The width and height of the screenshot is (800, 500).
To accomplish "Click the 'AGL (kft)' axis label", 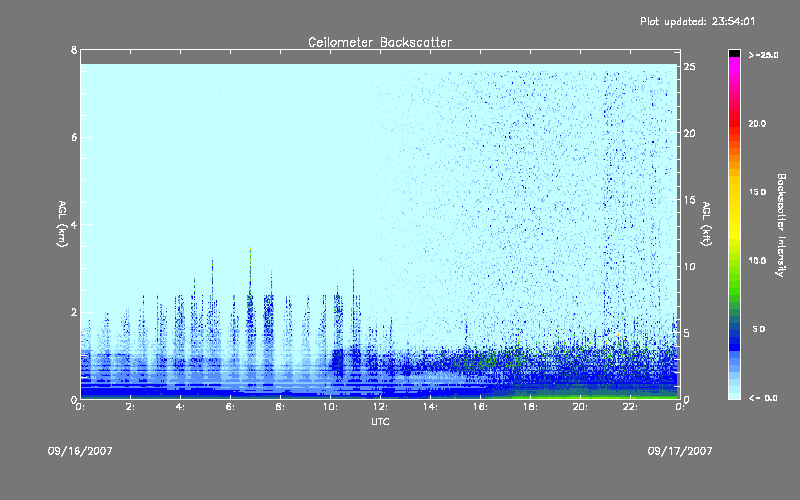I will pyautogui.click(x=706, y=224).
